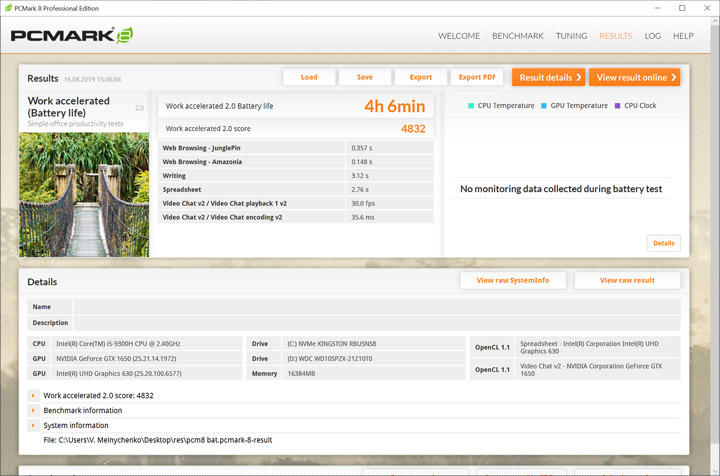
Task: Minimize the PCMark 8 window
Action: click(658, 8)
